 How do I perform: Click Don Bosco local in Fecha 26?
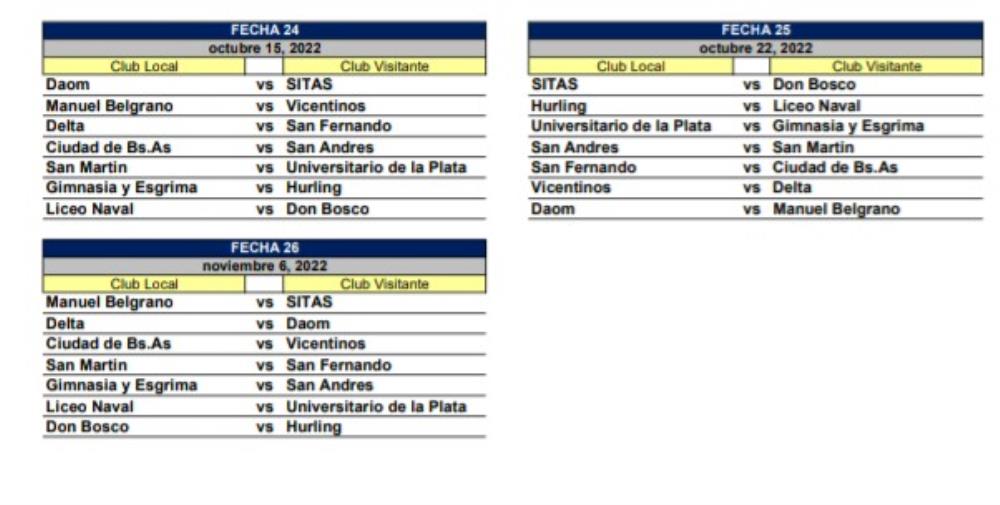pyautogui.click(x=87, y=427)
